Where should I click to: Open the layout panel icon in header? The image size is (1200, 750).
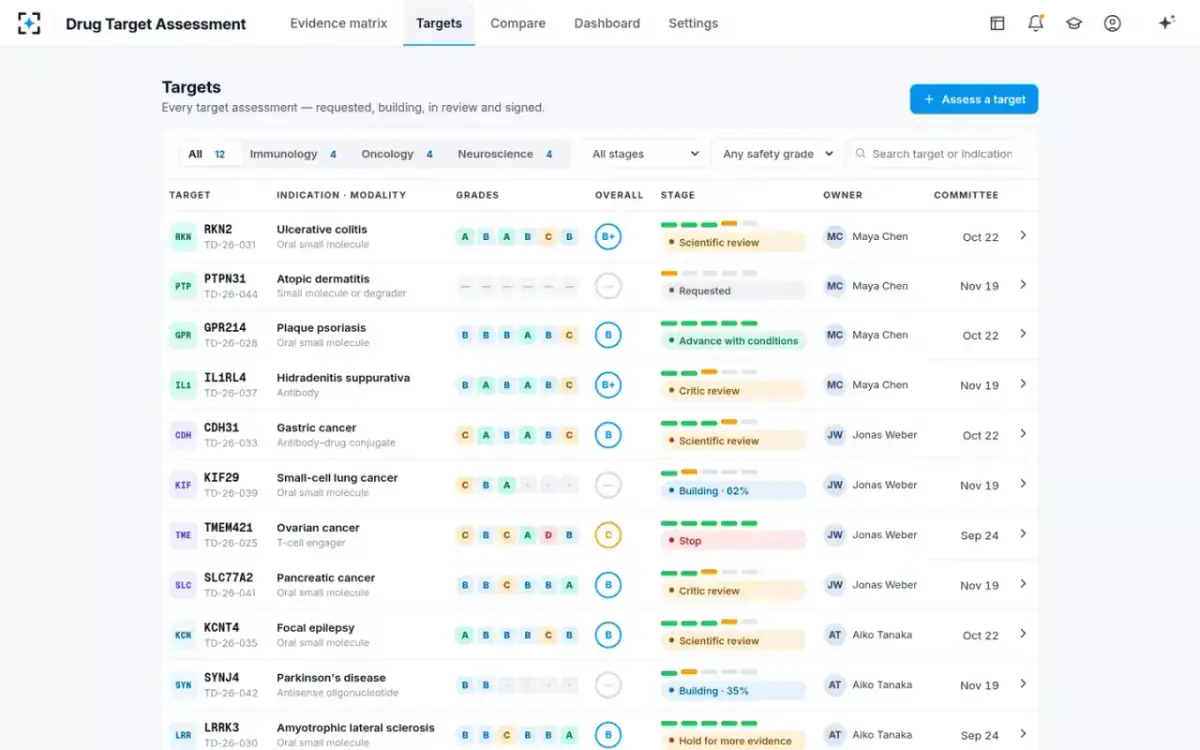click(x=997, y=23)
